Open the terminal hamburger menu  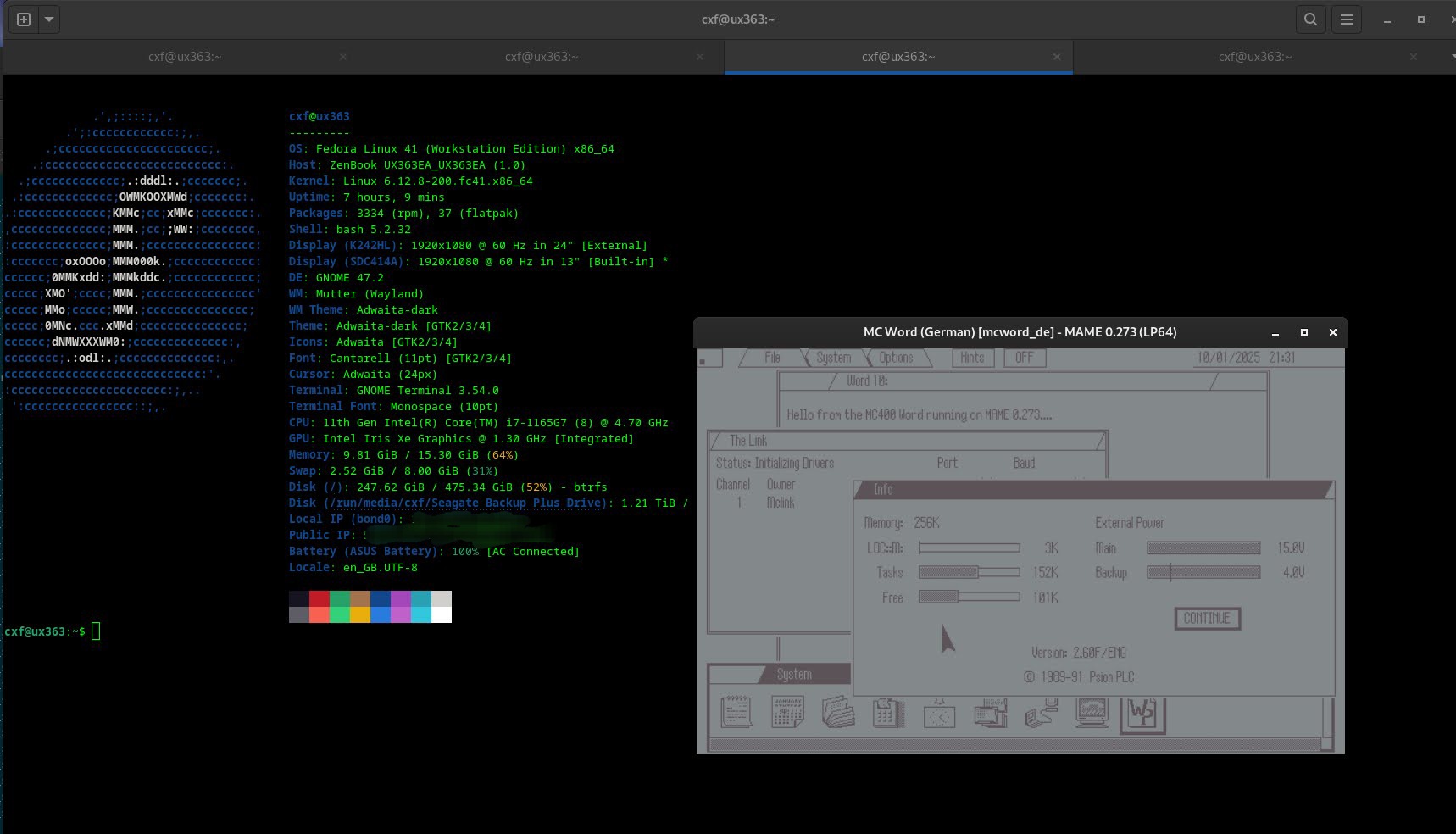click(1346, 19)
